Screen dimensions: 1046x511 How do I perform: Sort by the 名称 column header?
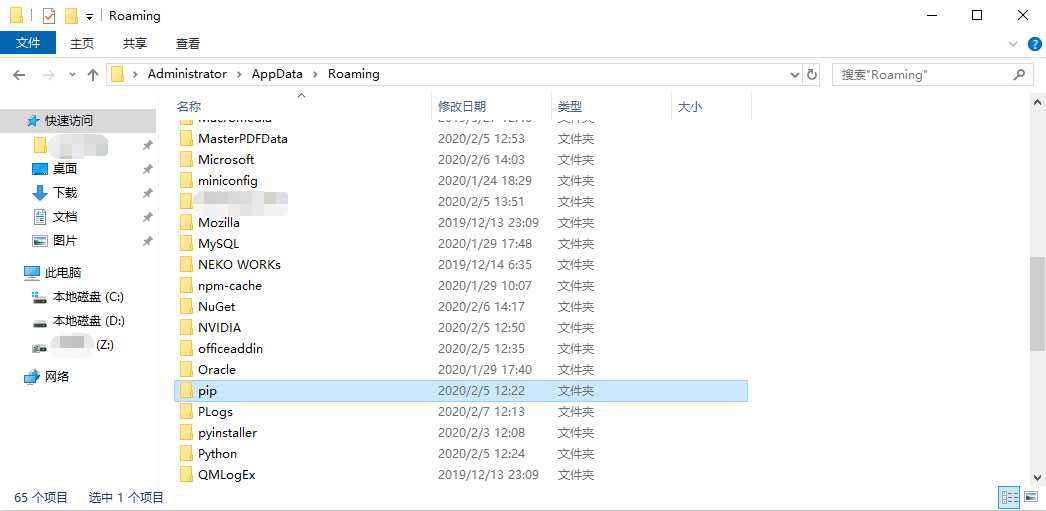(x=189, y=106)
